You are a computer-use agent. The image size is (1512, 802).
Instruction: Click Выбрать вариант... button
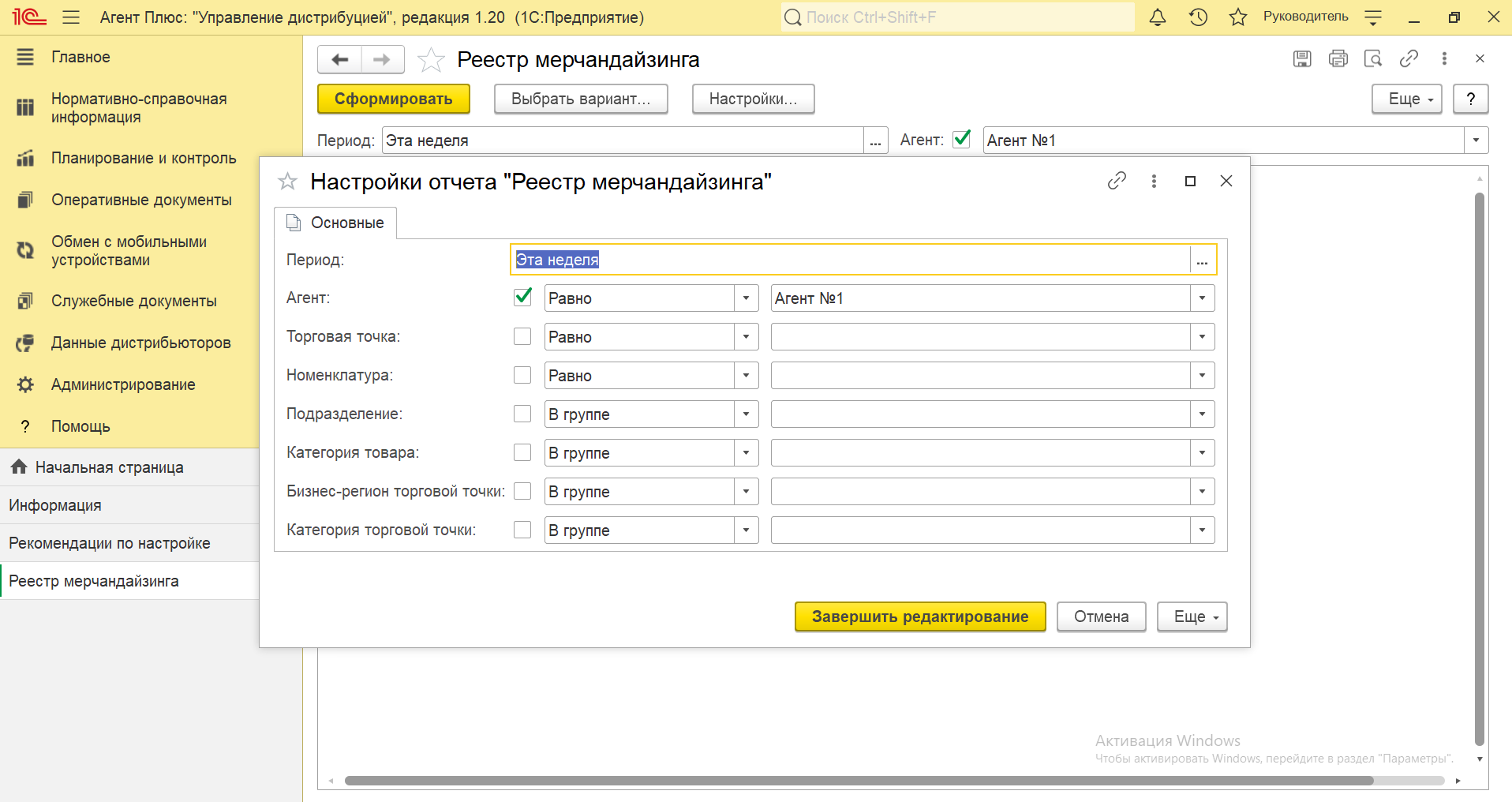tap(581, 99)
